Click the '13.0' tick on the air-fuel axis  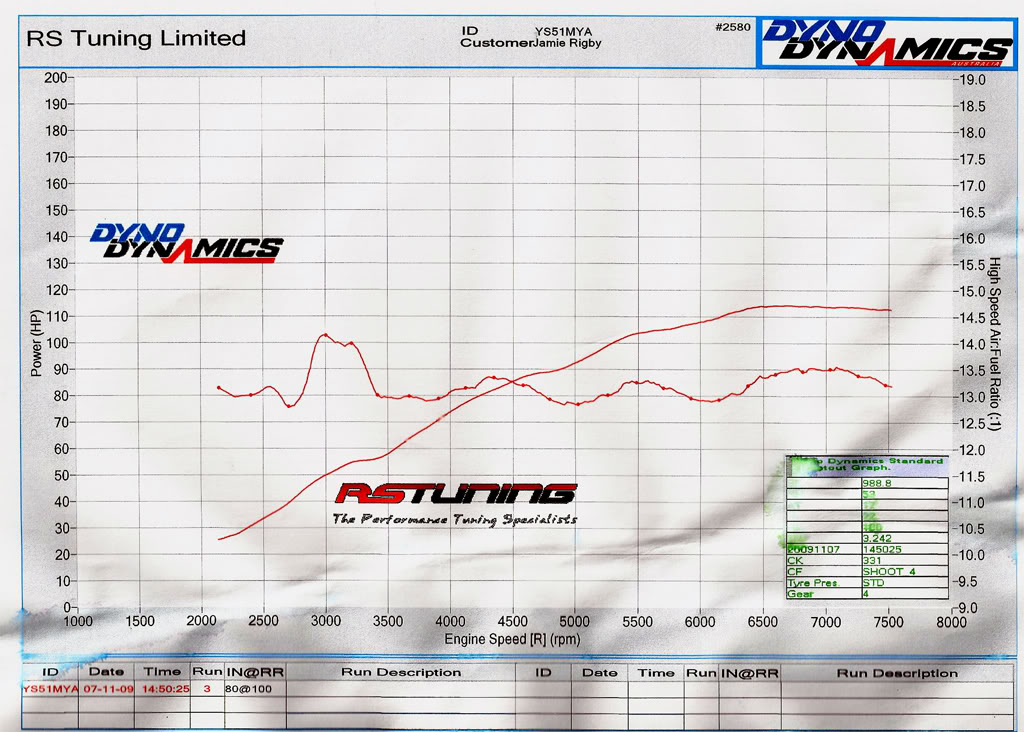(973, 397)
